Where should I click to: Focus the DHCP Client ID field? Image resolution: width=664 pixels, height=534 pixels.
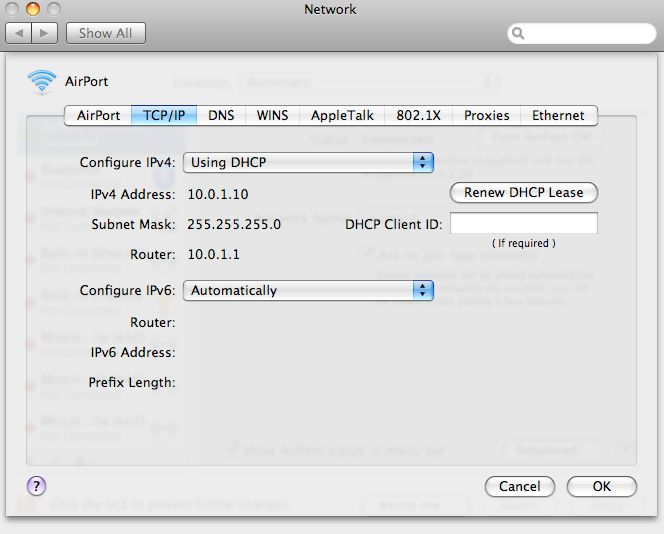(x=523, y=224)
